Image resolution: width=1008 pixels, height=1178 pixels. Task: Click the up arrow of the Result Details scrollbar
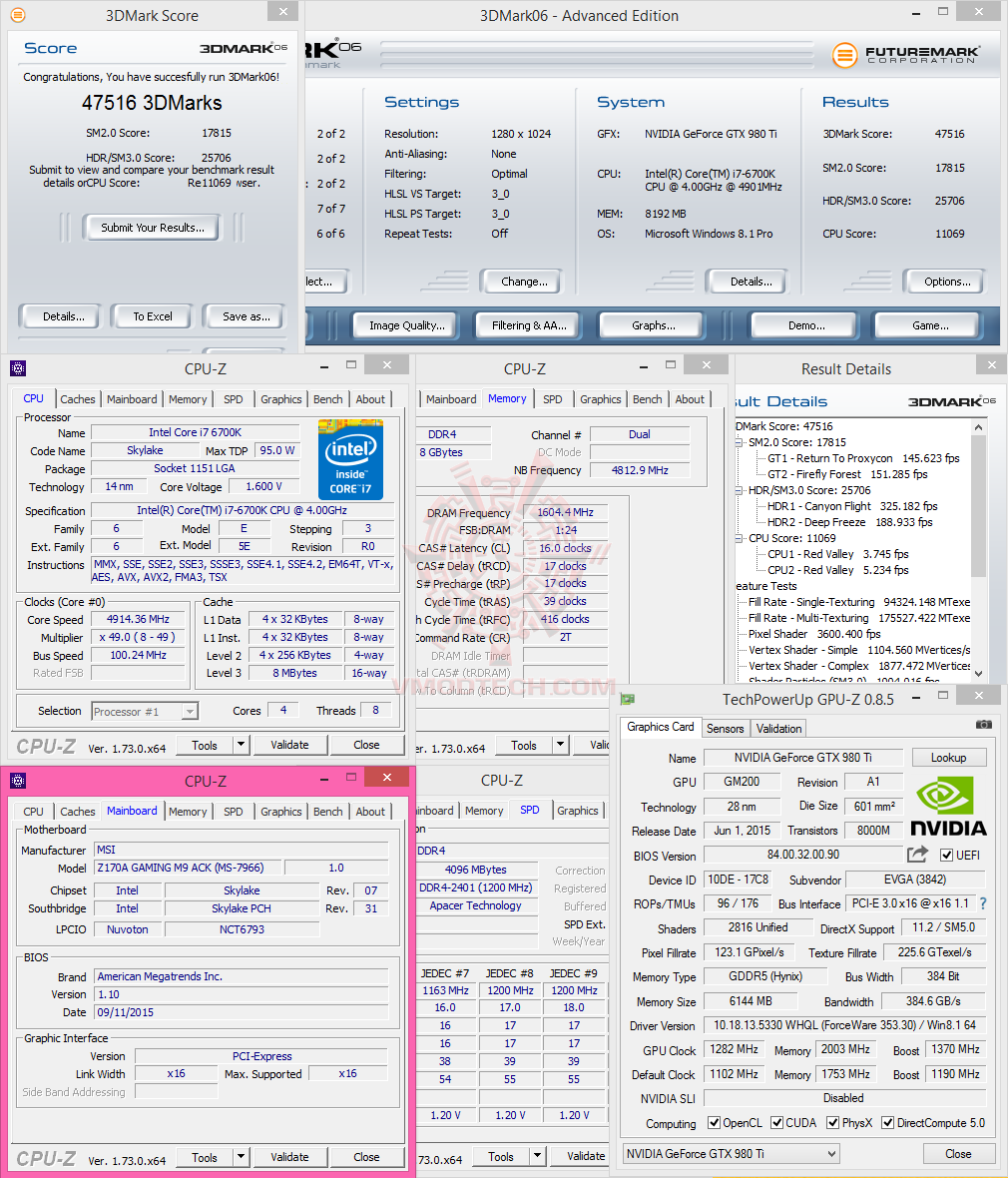[978, 427]
